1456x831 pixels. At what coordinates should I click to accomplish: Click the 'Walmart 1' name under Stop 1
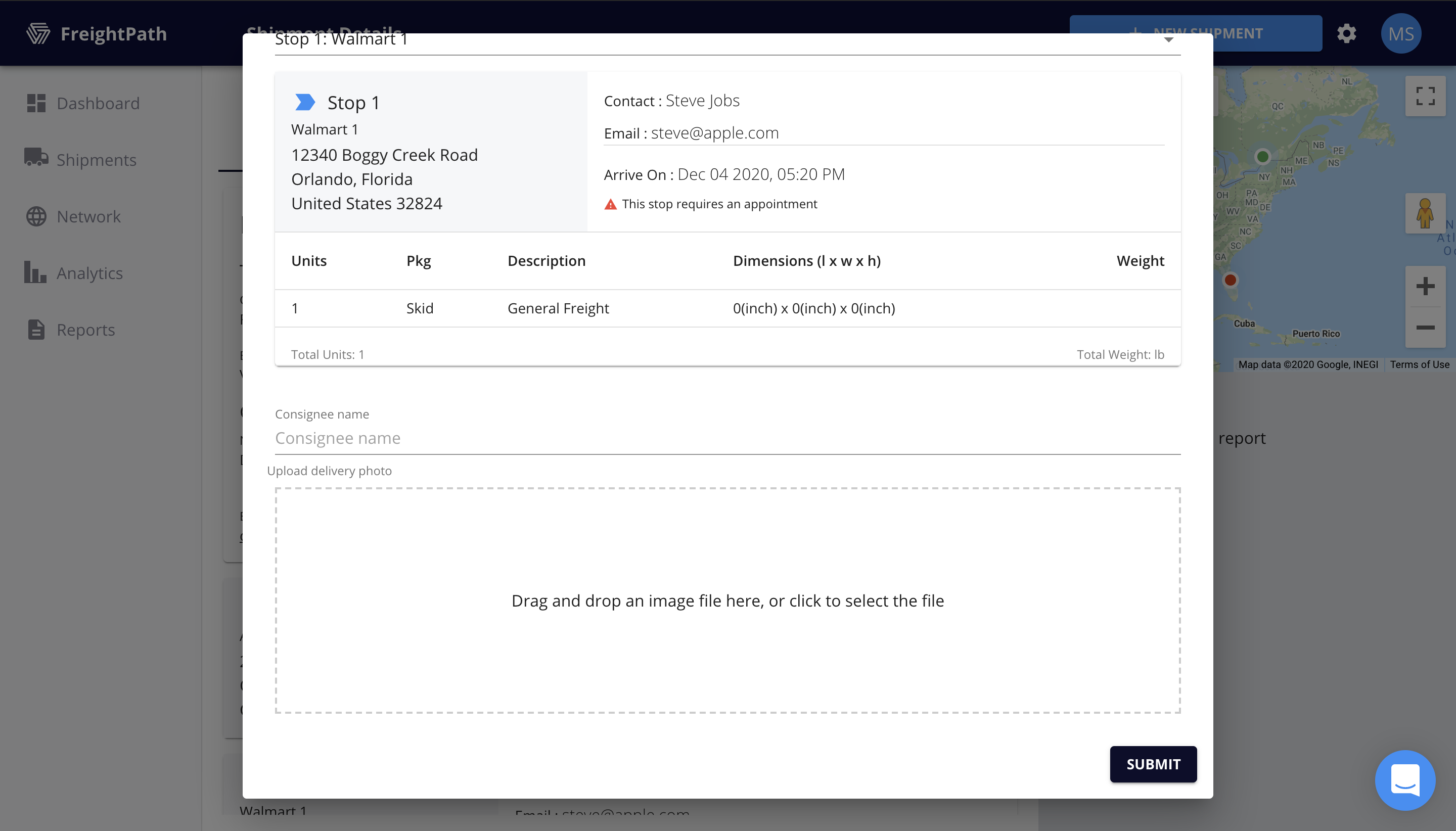(324, 129)
